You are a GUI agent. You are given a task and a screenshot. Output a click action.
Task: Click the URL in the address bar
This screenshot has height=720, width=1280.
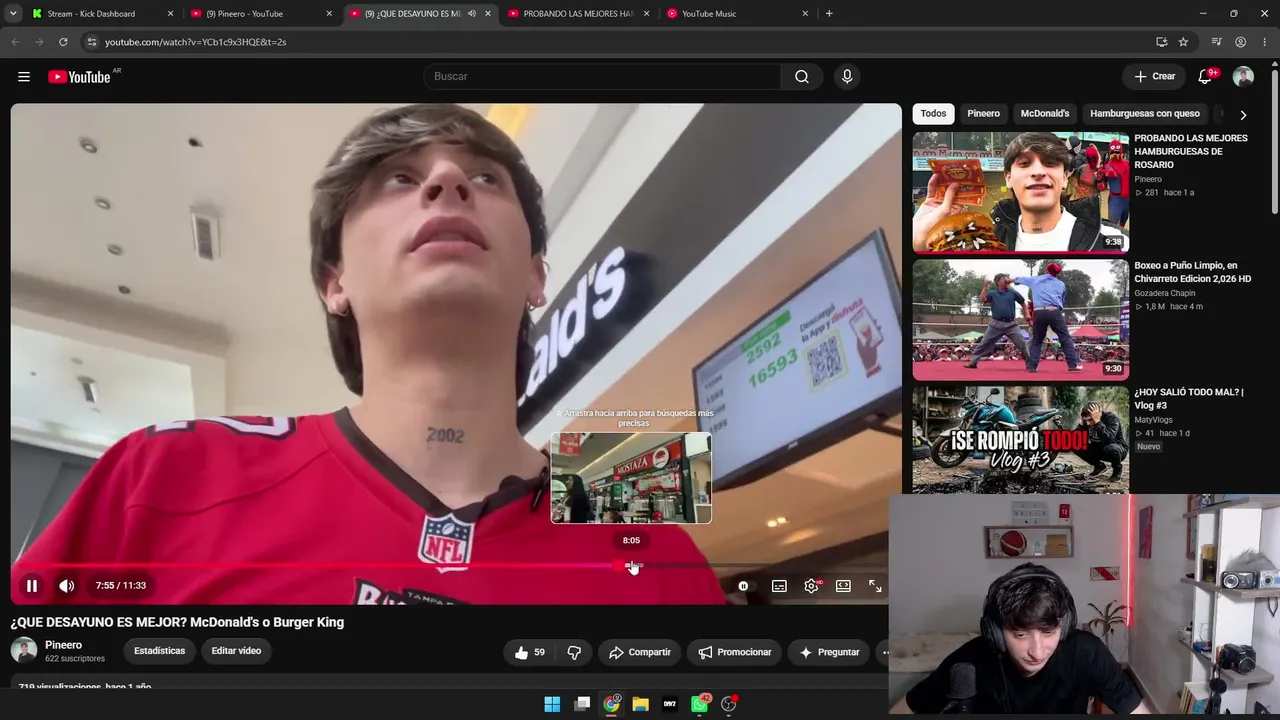click(x=196, y=42)
